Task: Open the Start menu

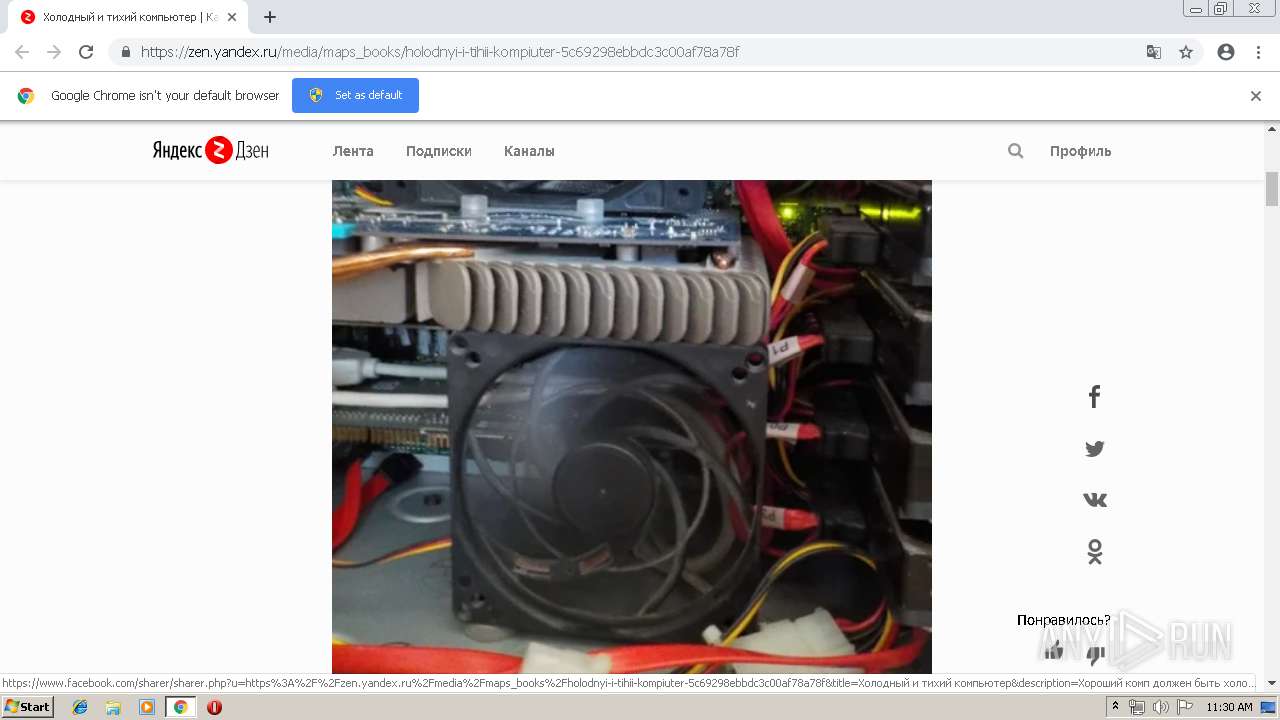Action: (x=27, y=707)
